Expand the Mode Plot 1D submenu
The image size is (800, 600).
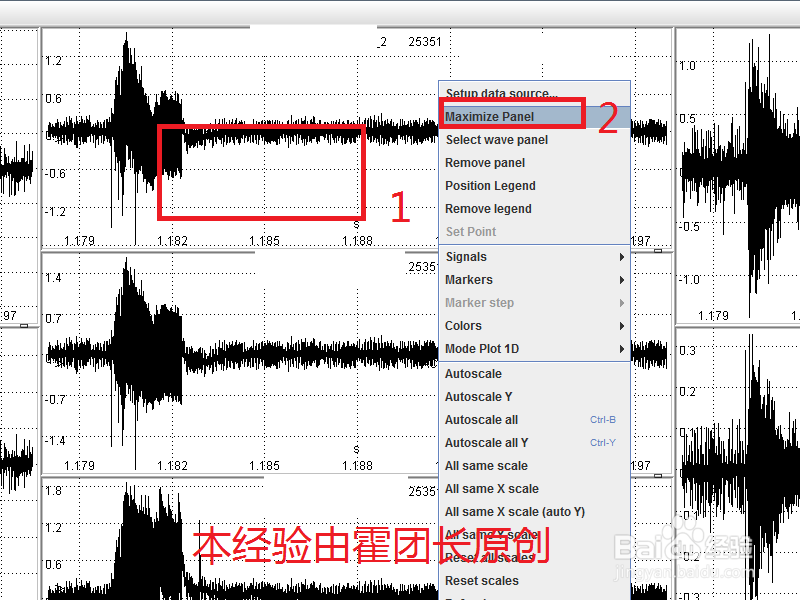tap(534, 348)
